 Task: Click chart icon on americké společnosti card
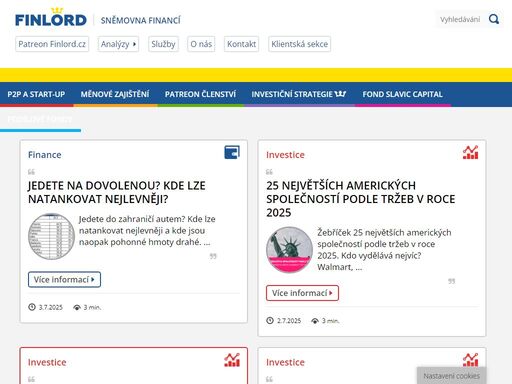(x=471, y=152)
